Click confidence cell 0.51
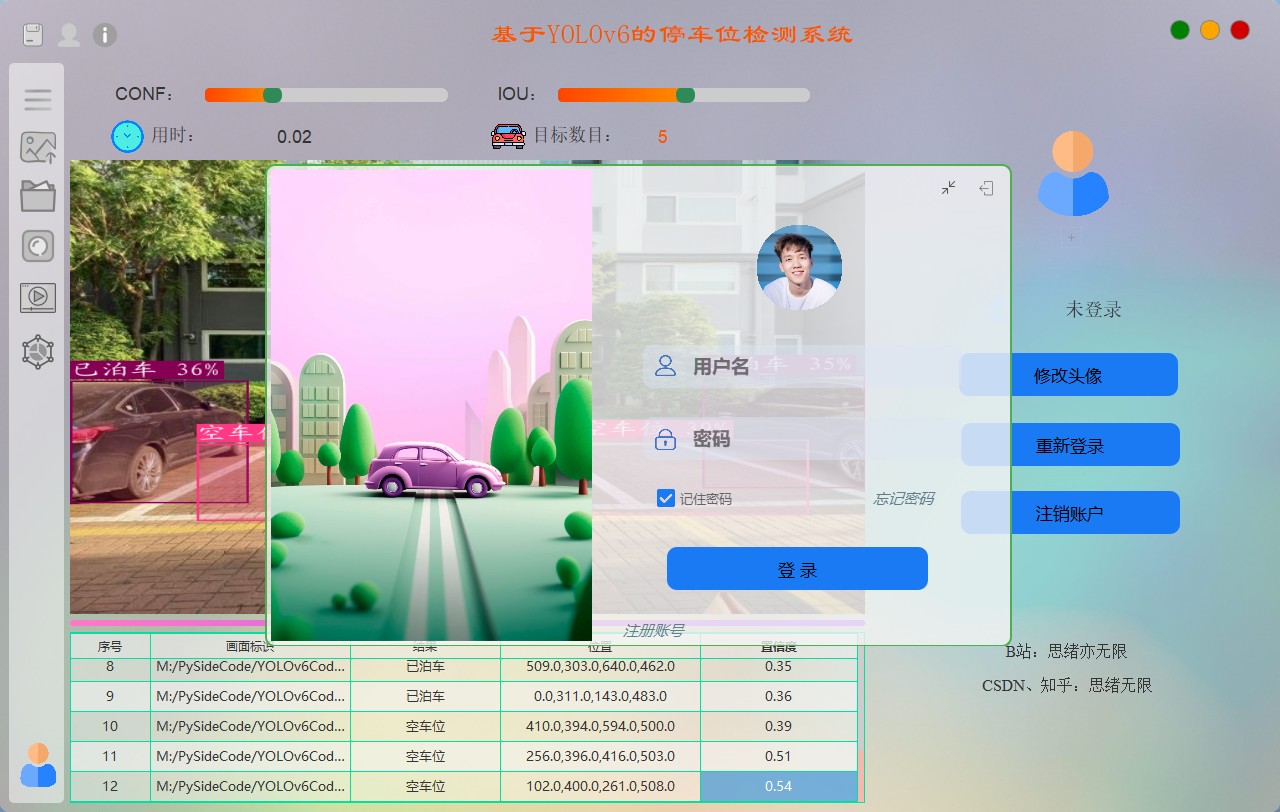This screenshot has width=1280, height=812. [779, 756]
